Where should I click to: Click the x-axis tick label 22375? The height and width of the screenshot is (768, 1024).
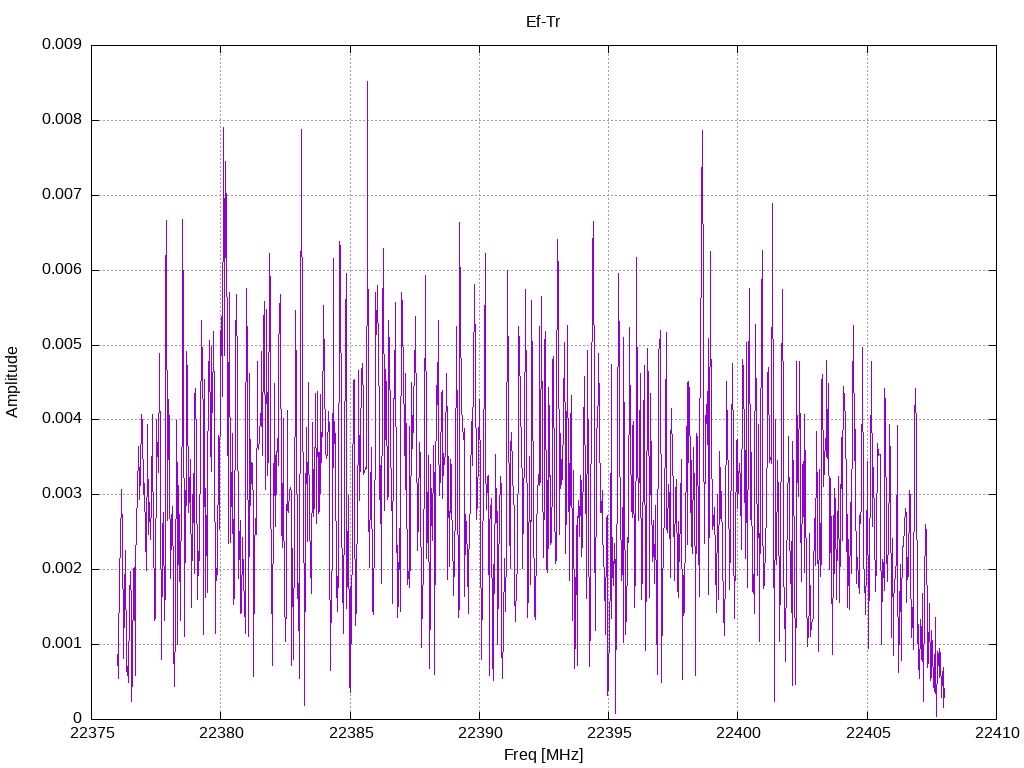point(91,733)
